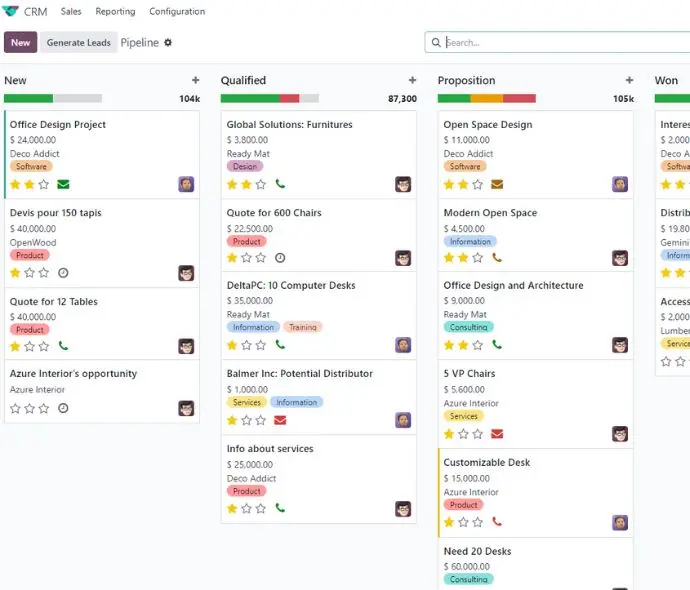
Task: Open Pipeline settings gear icon
Action: (168, 43)
